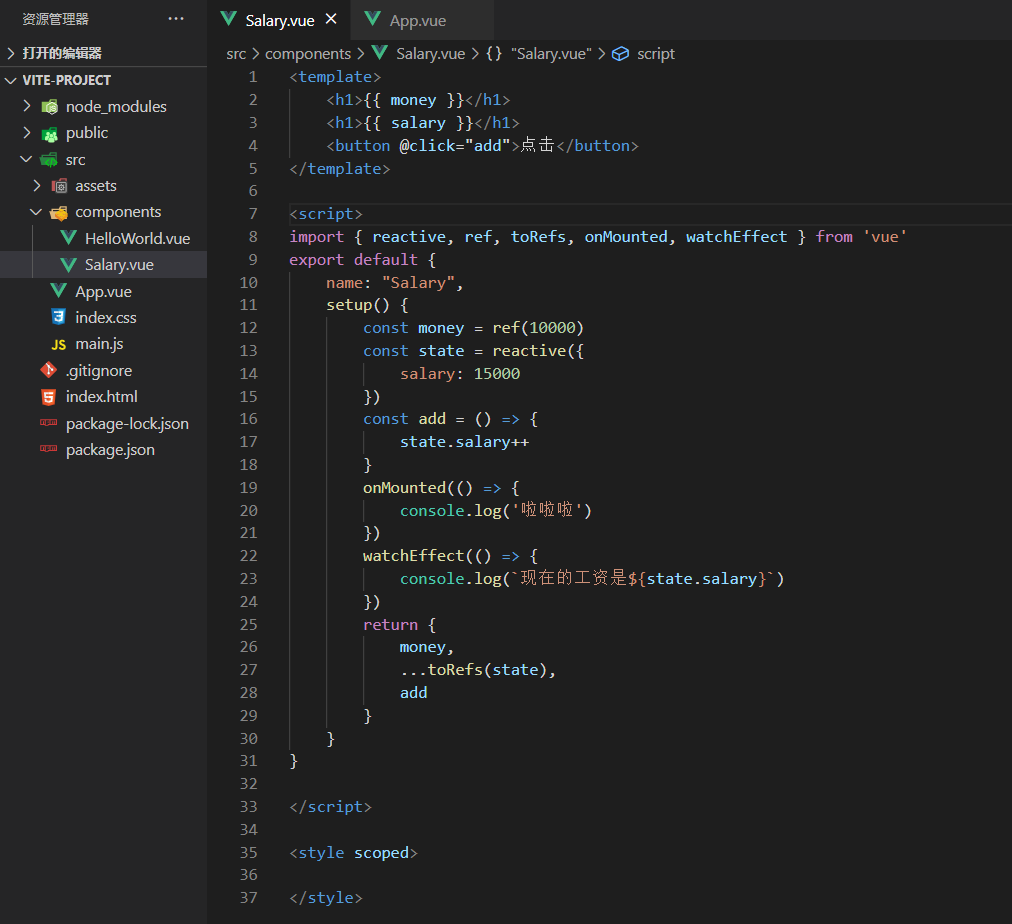Collapse the src folder
The width and height of the screenshot is (1012, 924).
coord(26,159)
